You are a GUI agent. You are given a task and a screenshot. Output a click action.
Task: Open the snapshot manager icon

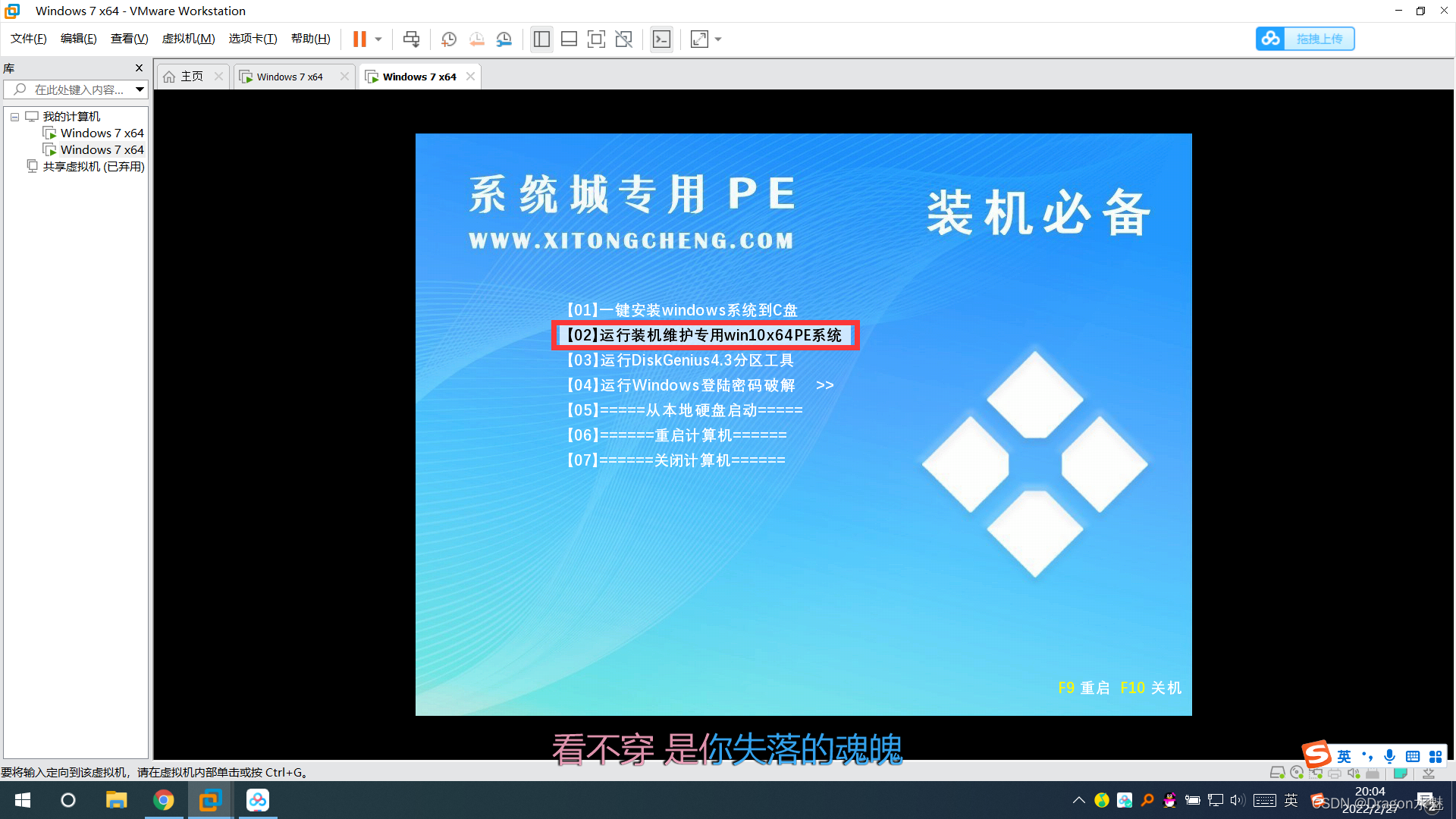504,39
